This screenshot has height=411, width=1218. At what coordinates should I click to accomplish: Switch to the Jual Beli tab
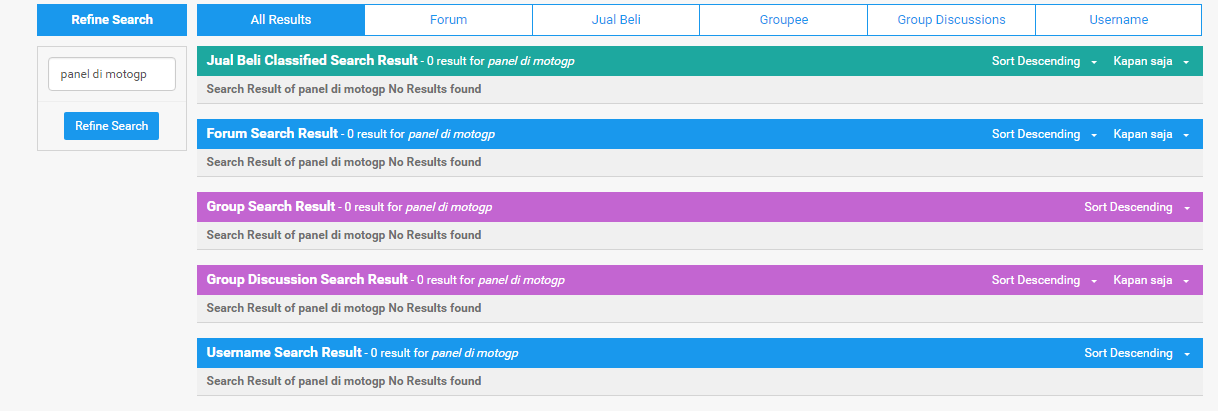tap(616, 20)
